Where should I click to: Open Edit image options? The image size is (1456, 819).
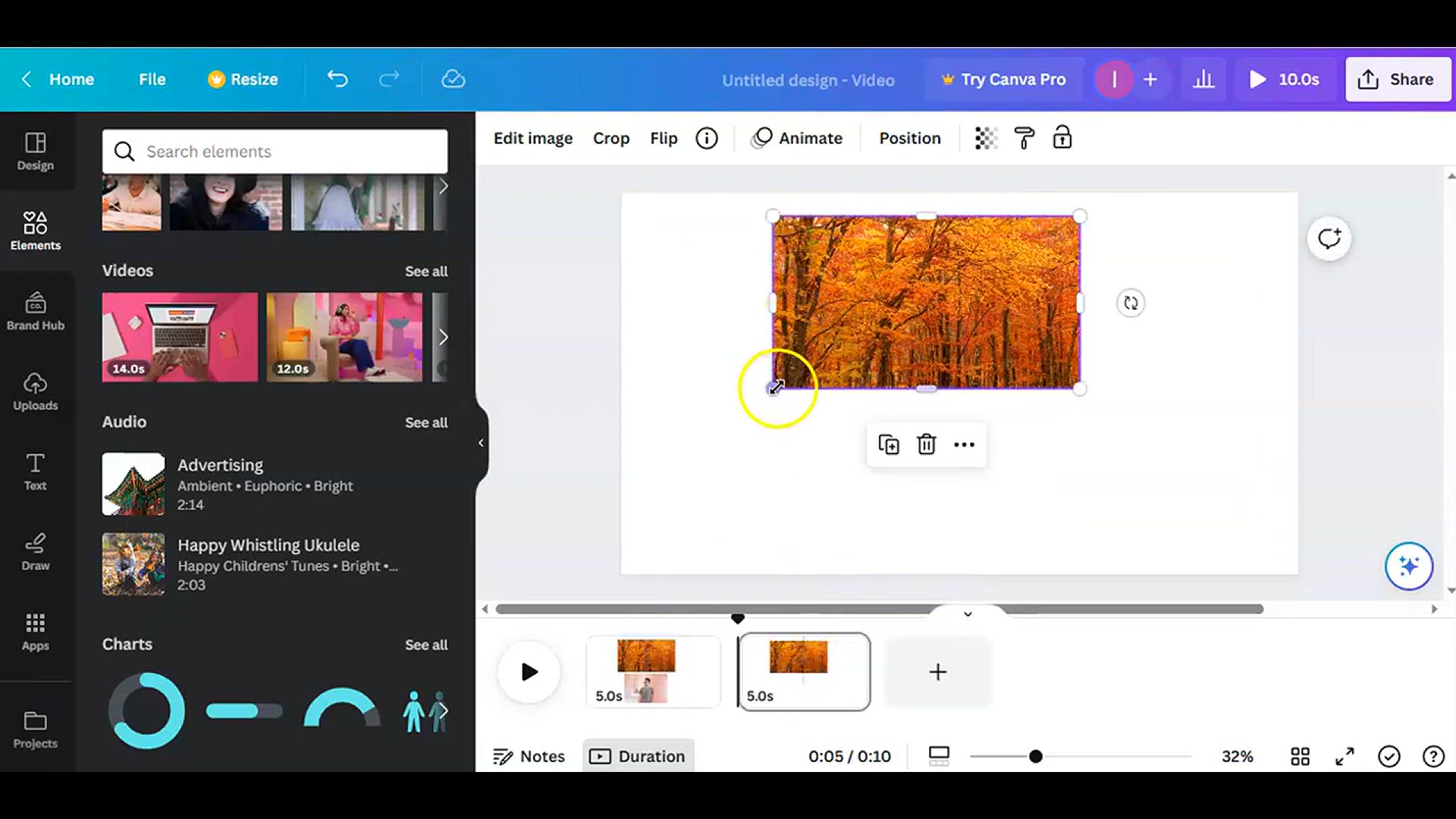click(x=533, y=139)
